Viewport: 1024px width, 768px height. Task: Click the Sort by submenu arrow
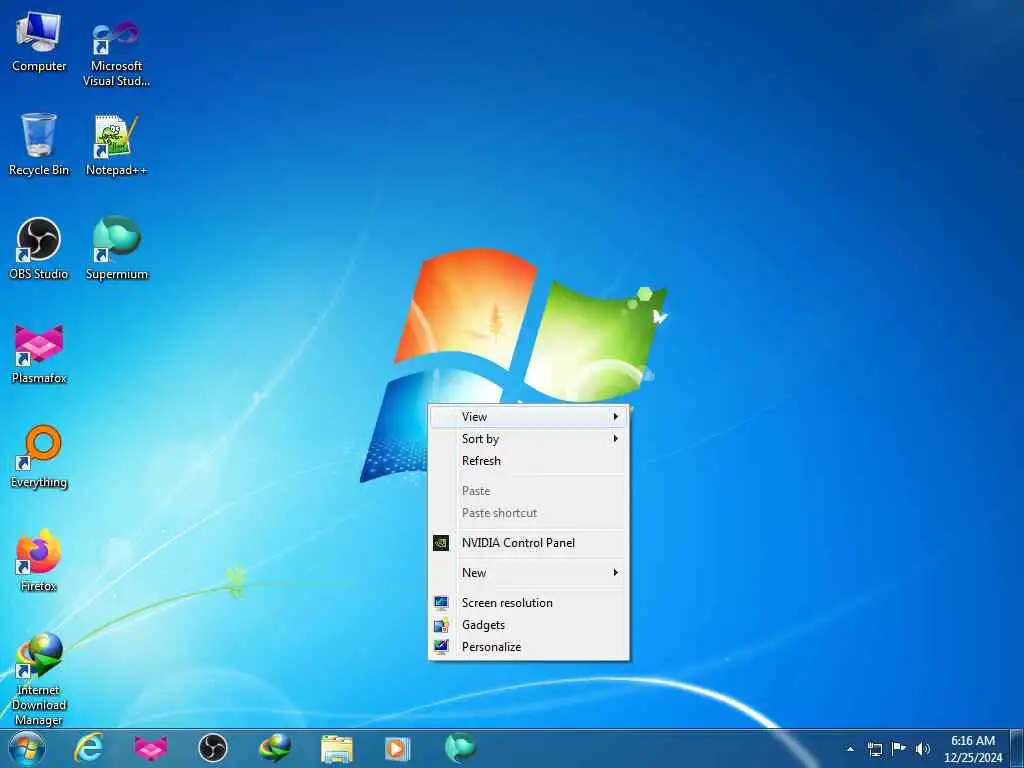[x=615, y=439]
